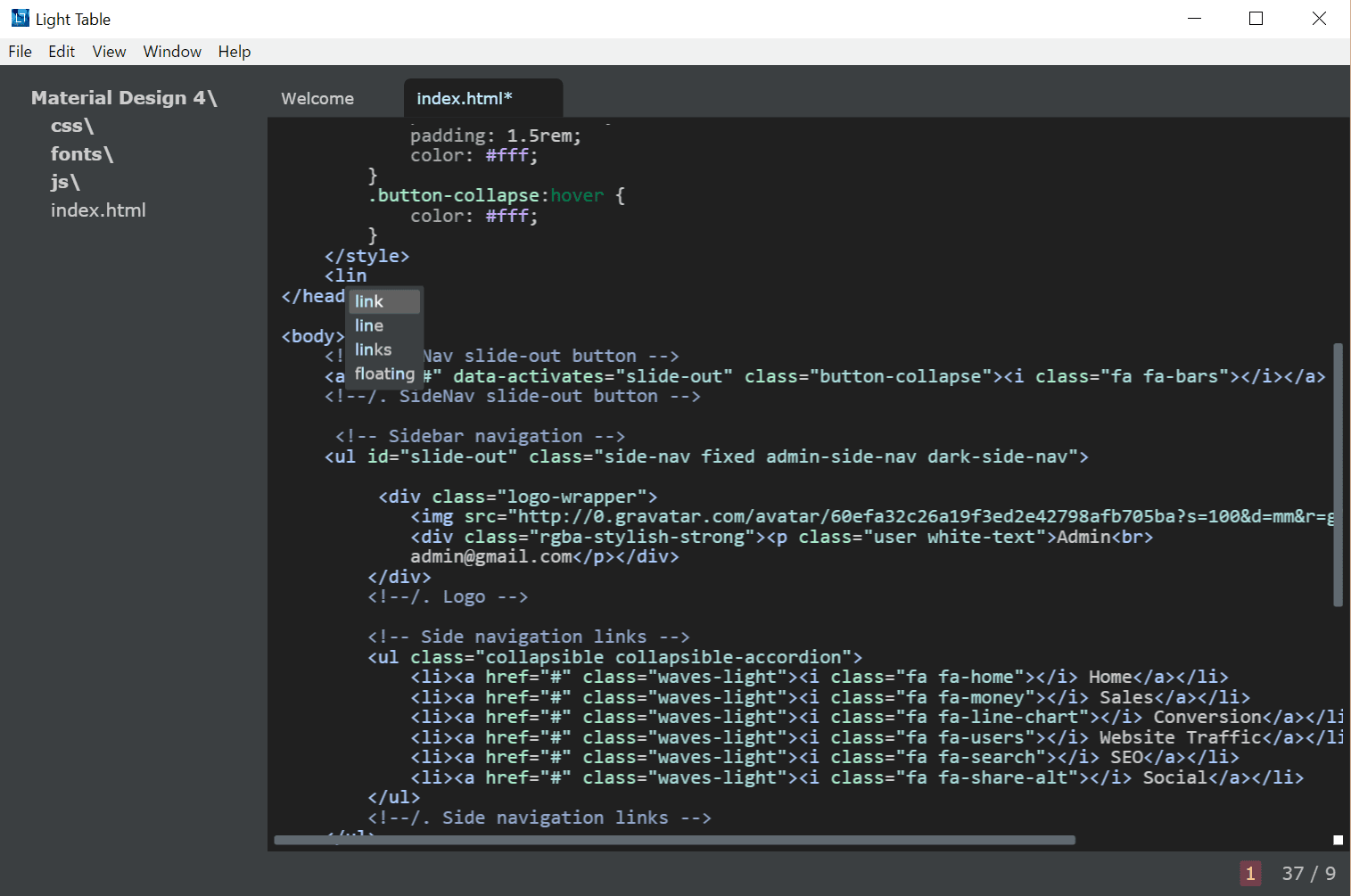Screen dimensions: 1351x896
Task: Pick 'links' autocomplete suggestion
Action: (373, 349)
